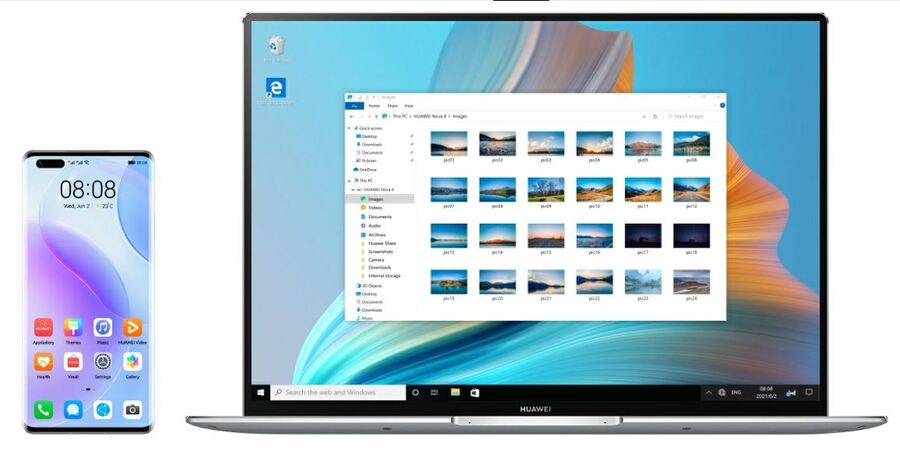Select the Videos folder in sidebar
900x451 pixels.
point(376,207)
